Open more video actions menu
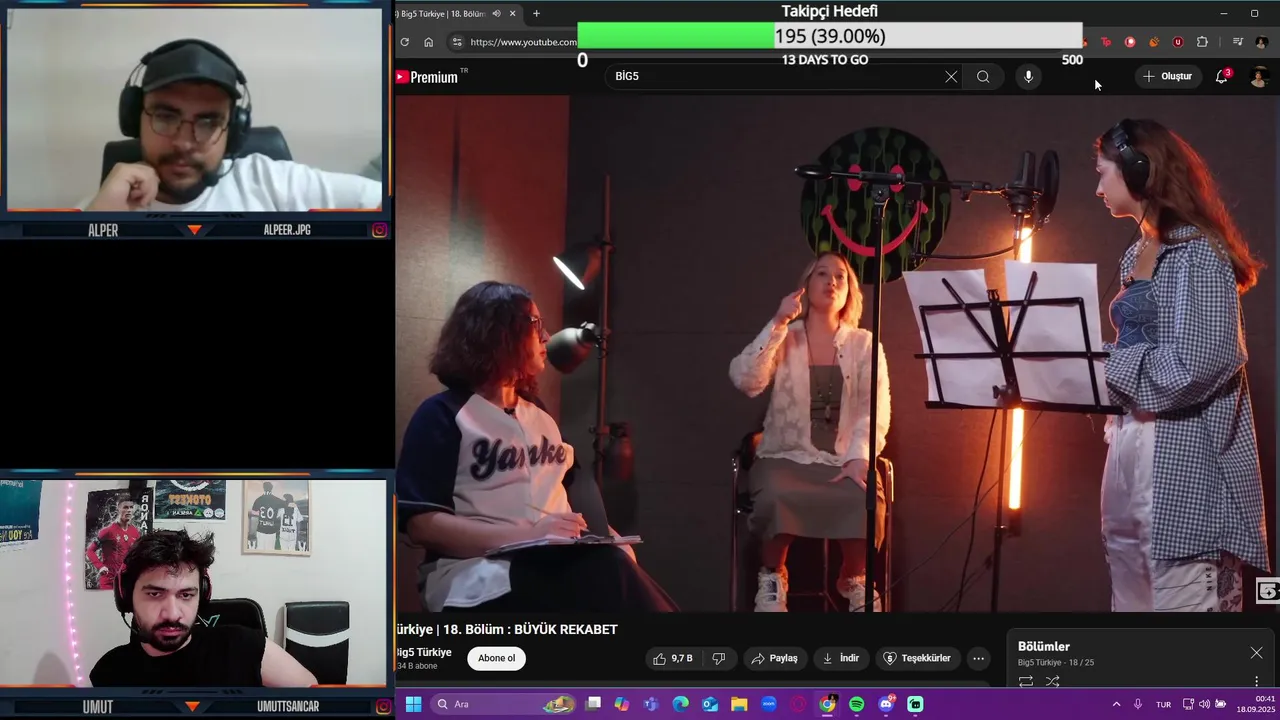 click(978, 658)
